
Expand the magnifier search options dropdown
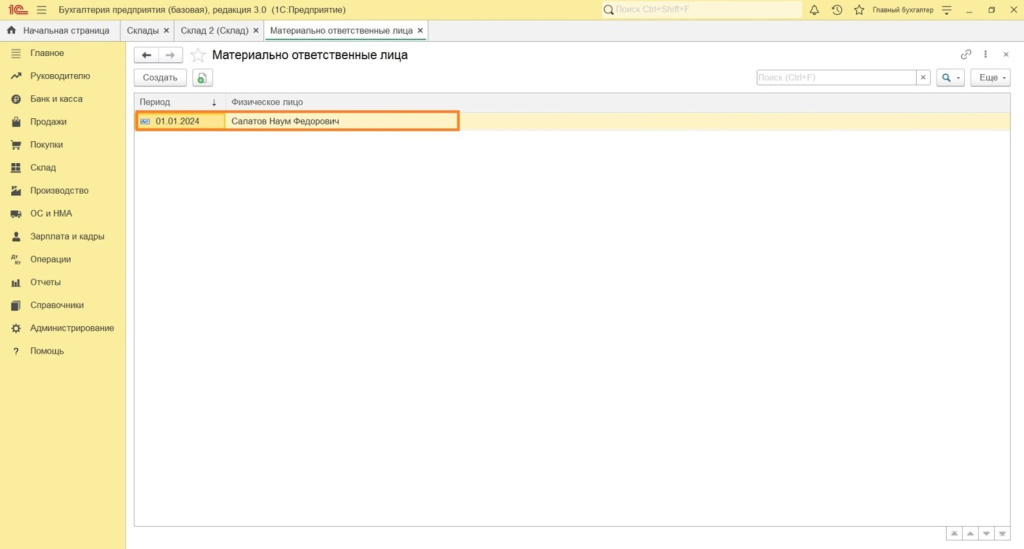[949, 77]
